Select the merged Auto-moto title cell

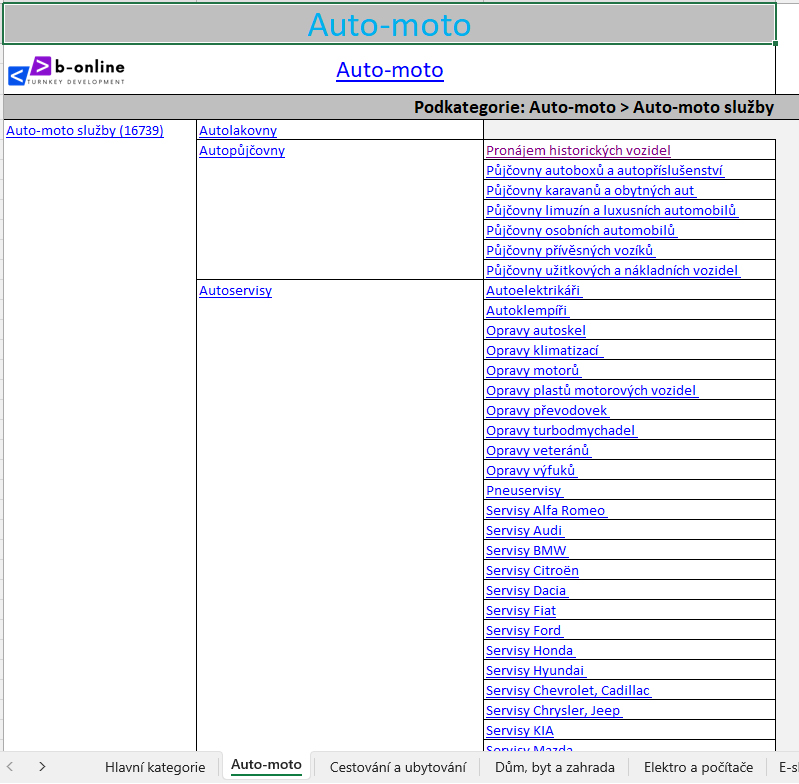(x=389, y=24)
